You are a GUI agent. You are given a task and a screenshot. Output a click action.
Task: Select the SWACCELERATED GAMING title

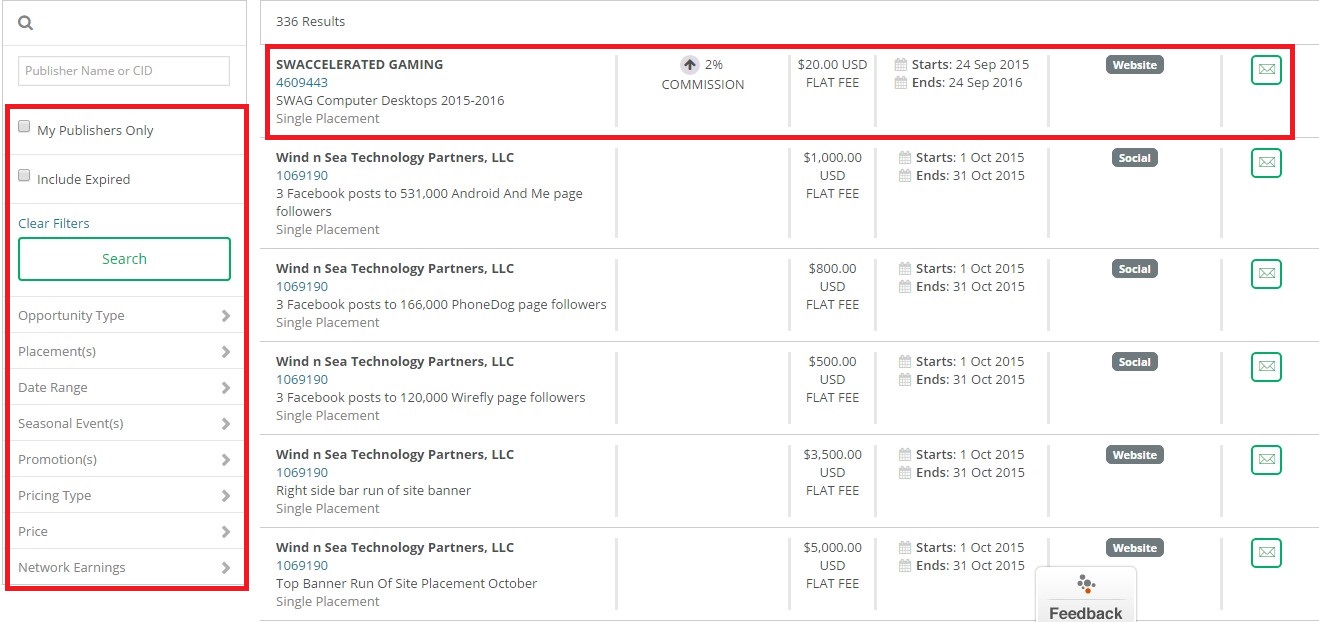pyautogui.click(x=360, y=64)
